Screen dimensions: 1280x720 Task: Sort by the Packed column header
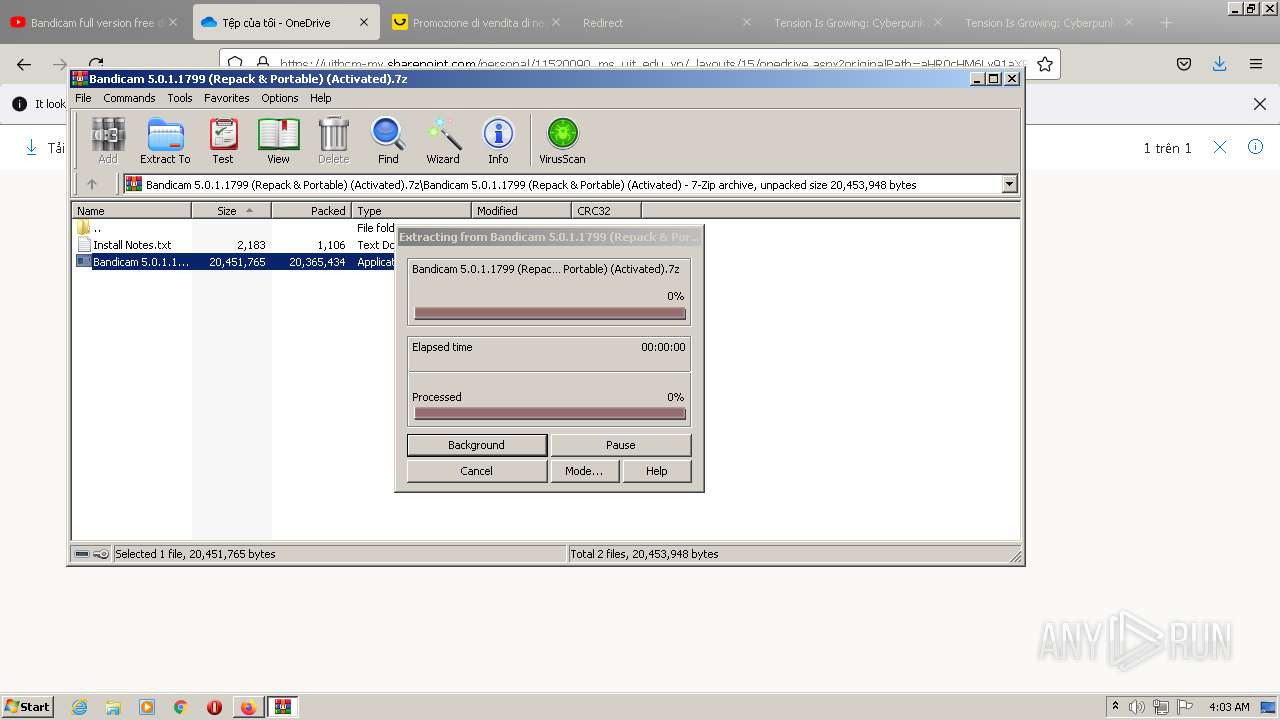click(x=311, y=210)
